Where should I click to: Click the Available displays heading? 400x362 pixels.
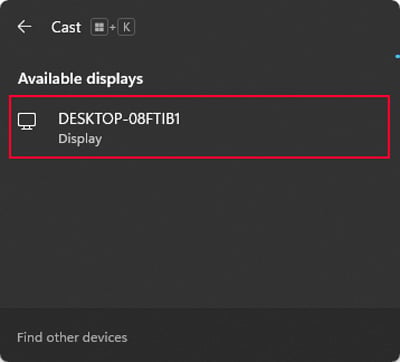pos(81,79)
